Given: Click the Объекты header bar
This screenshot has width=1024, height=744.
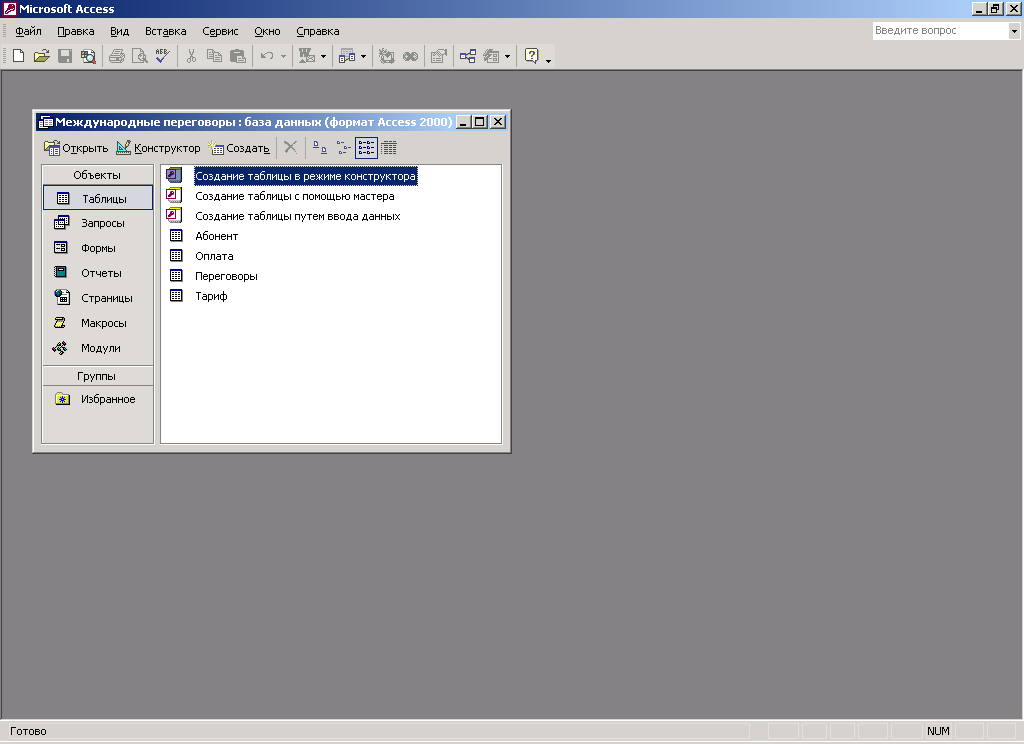Looking at the screenshot, I should [97, 174].
